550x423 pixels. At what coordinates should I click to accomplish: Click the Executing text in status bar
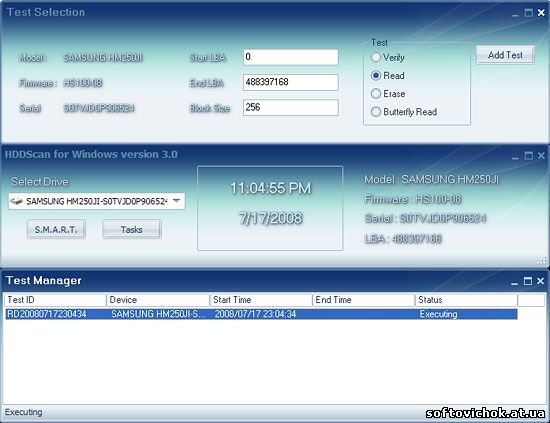click(24, 412)
